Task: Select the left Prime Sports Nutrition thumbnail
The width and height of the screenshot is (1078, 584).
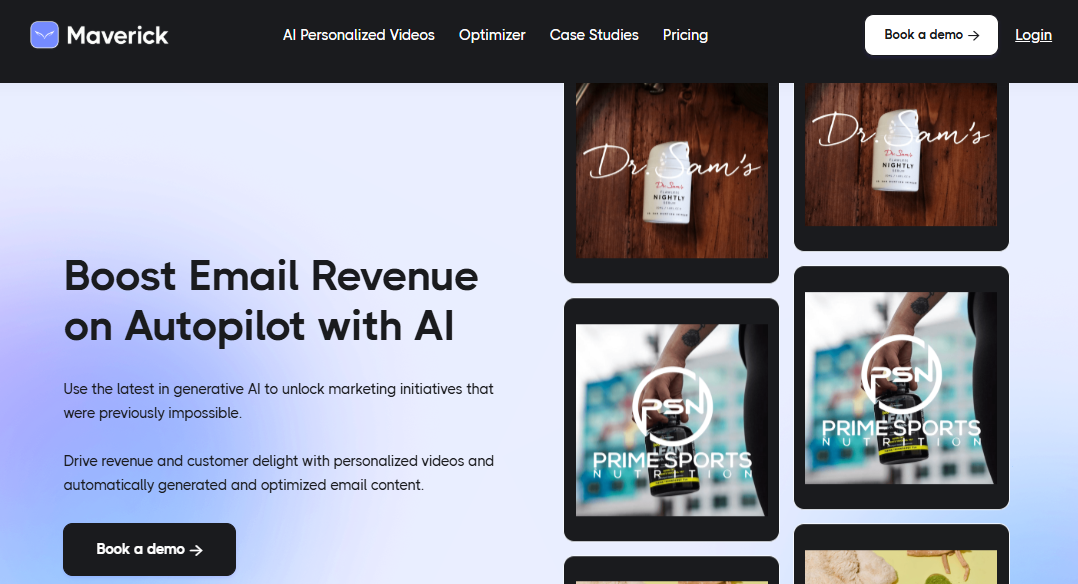Action: 672,420
